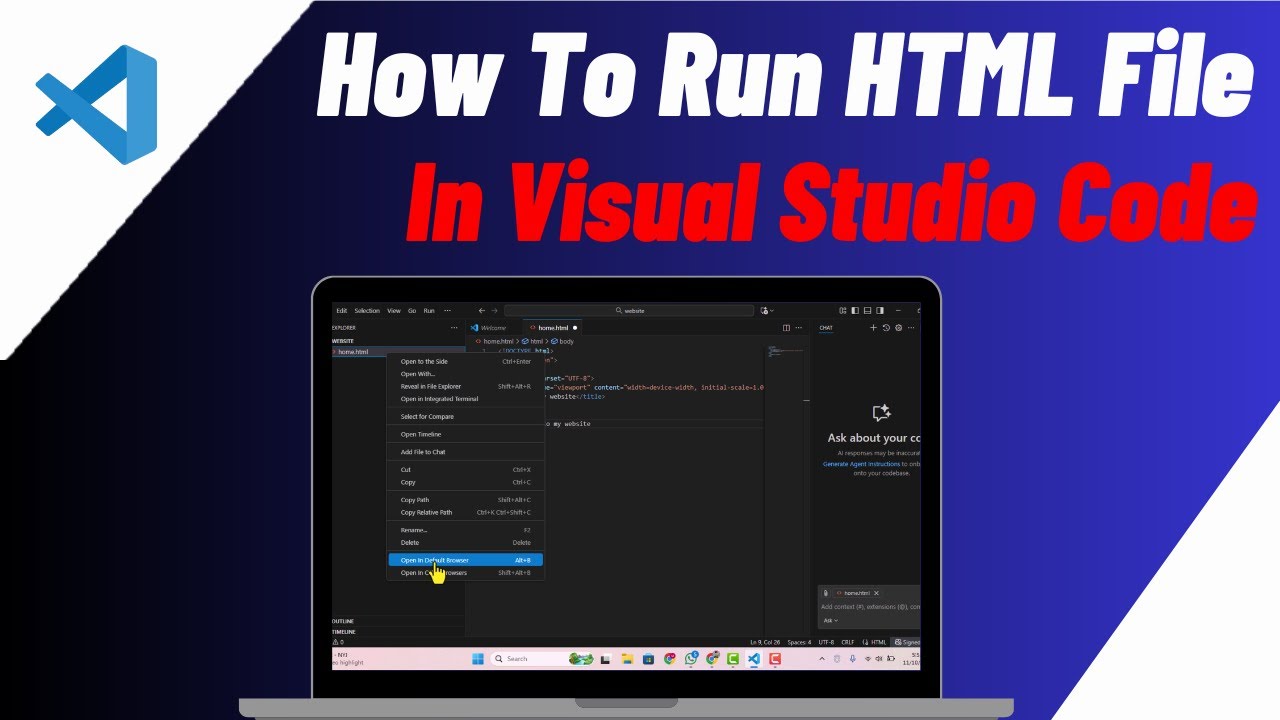Toggle the primary side bar
The image size is (1280, 720).
coord(855,311)
